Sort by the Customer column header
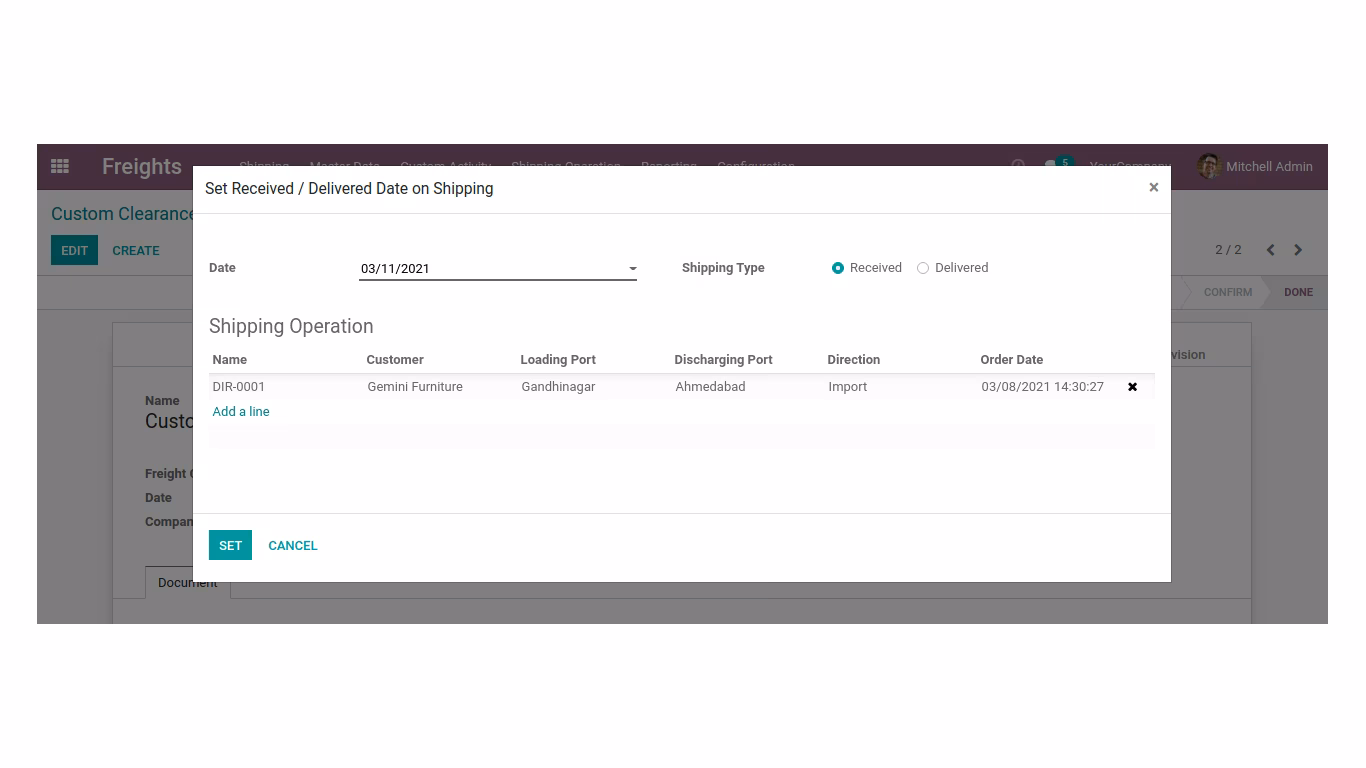Image resolution: width=1366 pixels, height=768 pixels. tap(395, 360)
